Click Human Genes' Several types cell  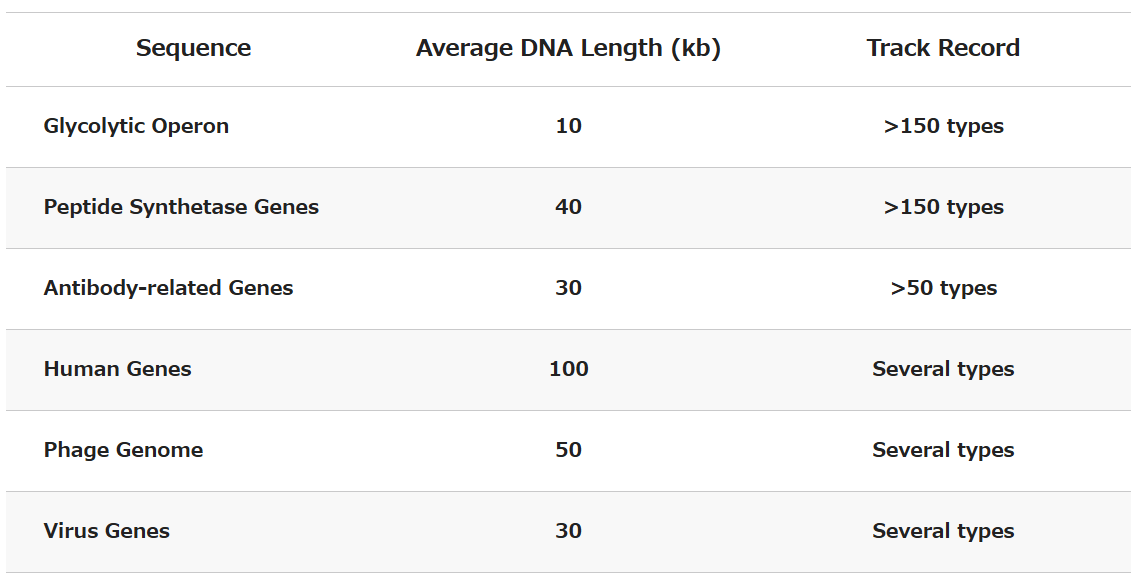coord(943,369)
